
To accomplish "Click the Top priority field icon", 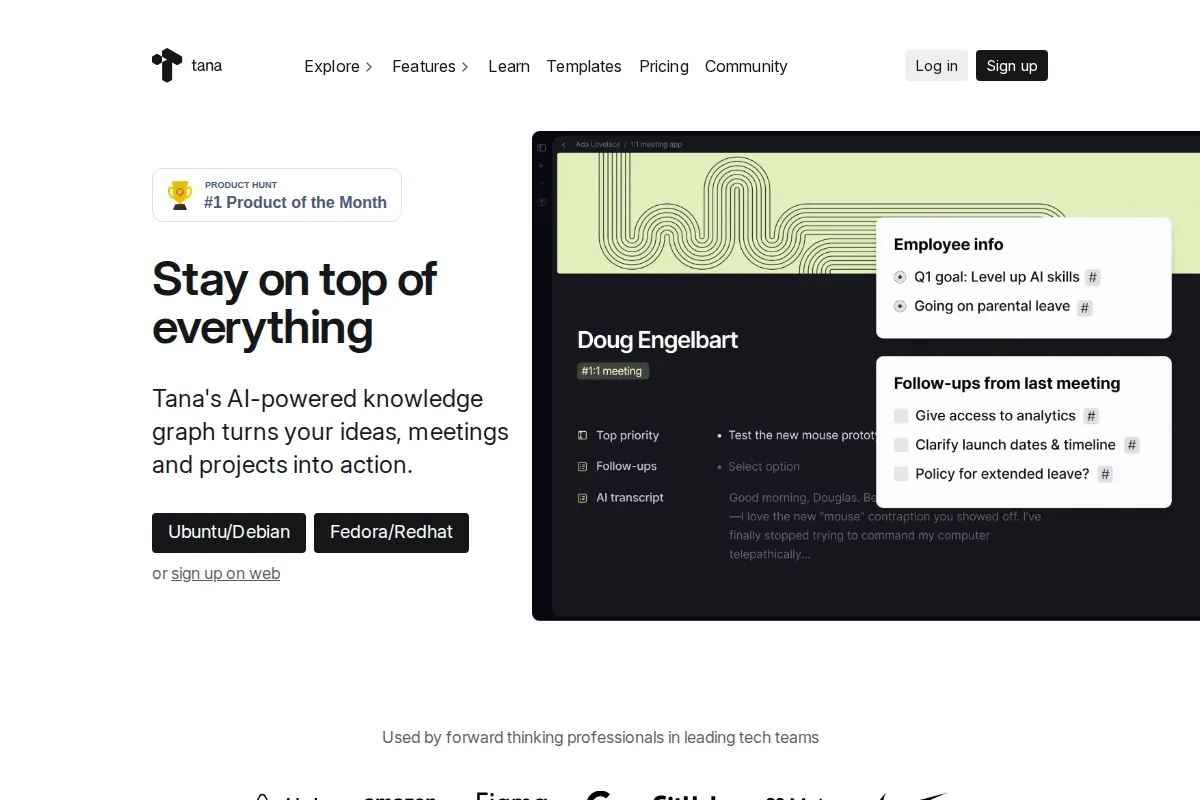I will (x=582, y=436).
